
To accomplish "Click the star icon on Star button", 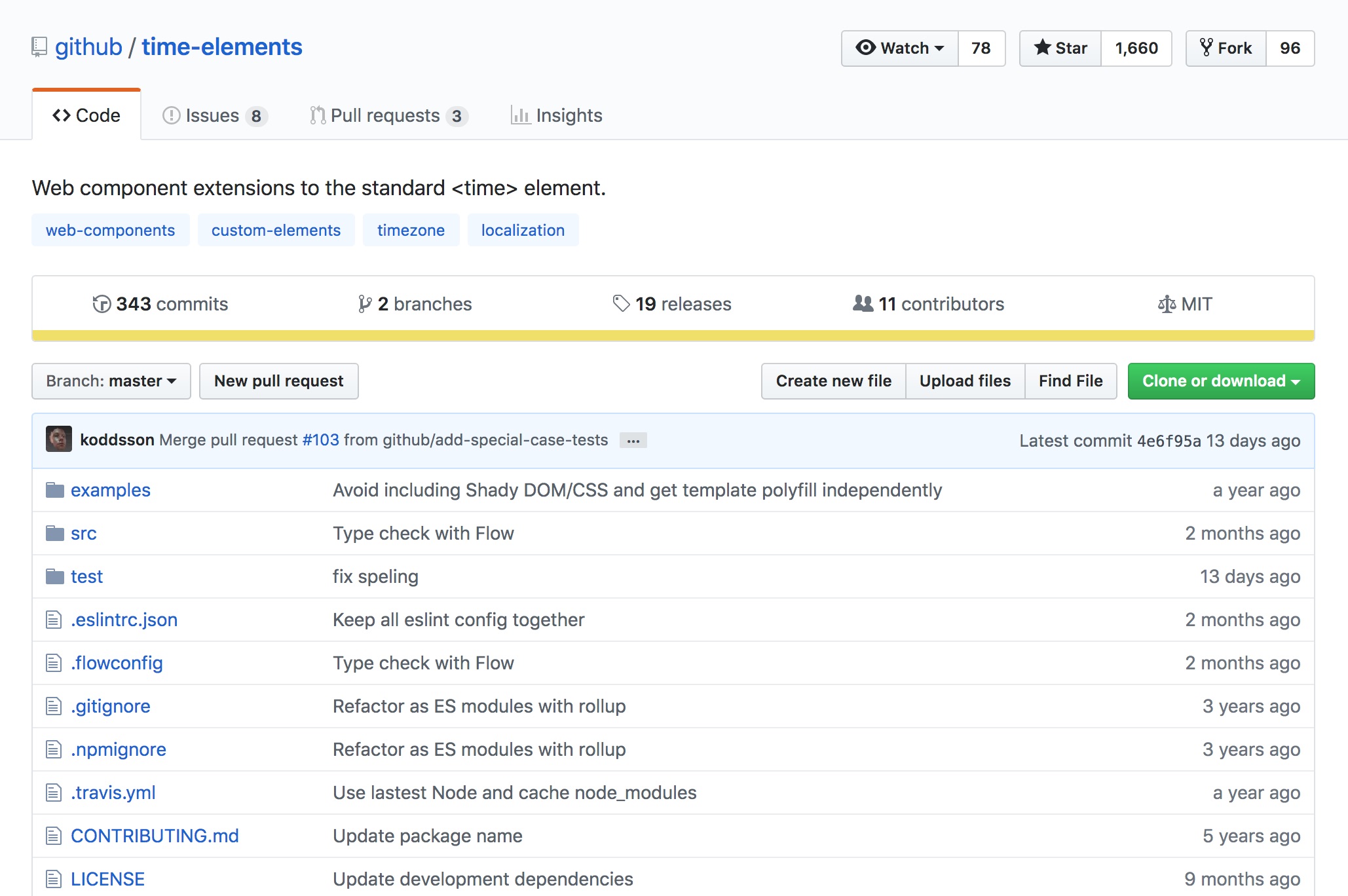I will [x=1042, y=47].
